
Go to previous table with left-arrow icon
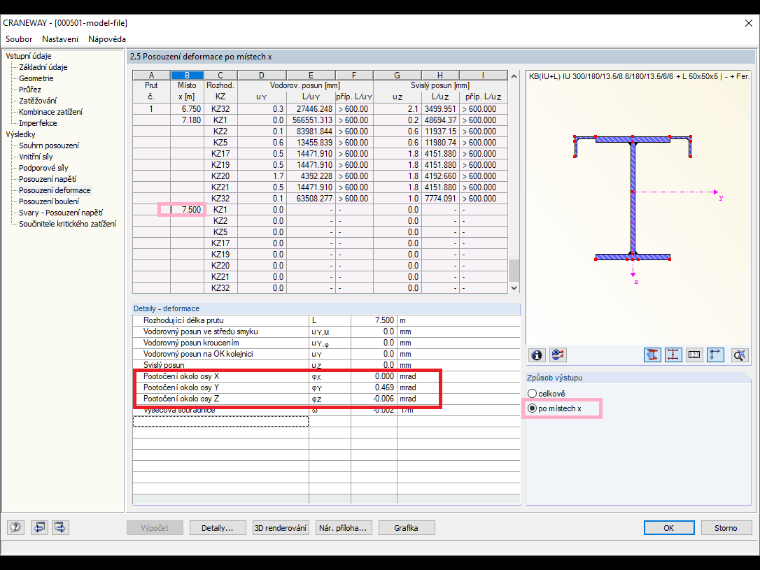point(39,527)
